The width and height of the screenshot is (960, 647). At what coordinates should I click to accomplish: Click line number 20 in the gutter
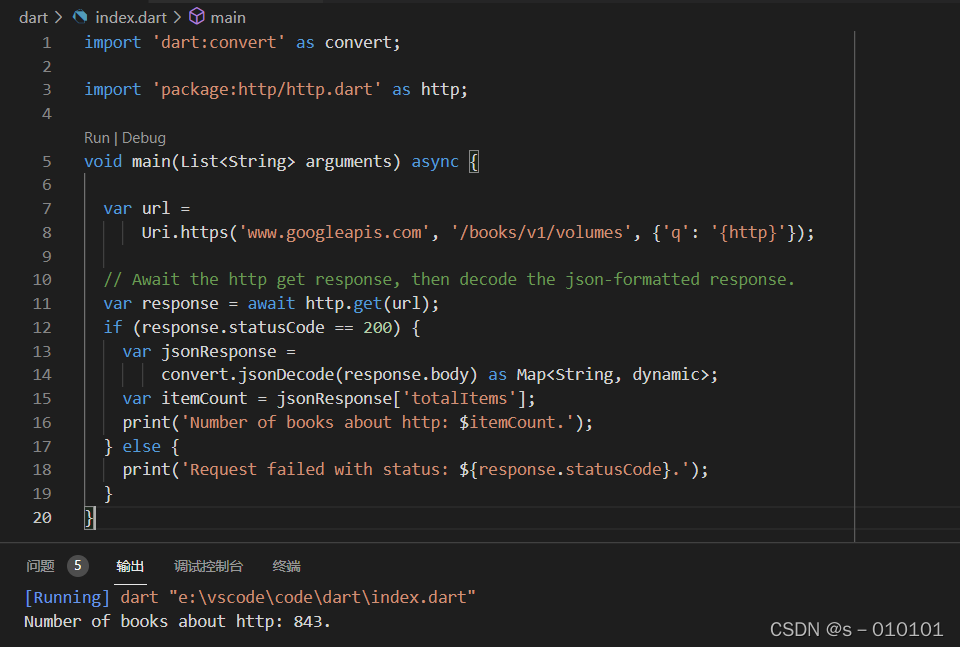point(42,518)
